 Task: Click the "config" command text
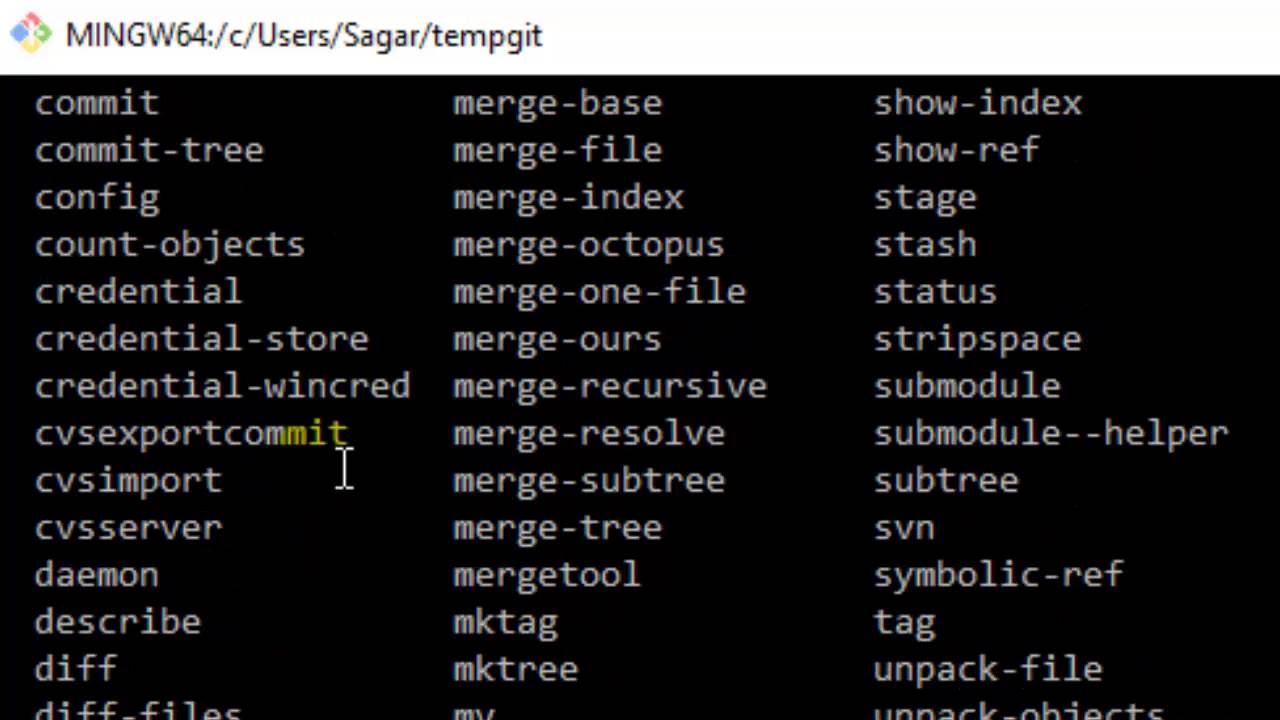pos(97,198)
